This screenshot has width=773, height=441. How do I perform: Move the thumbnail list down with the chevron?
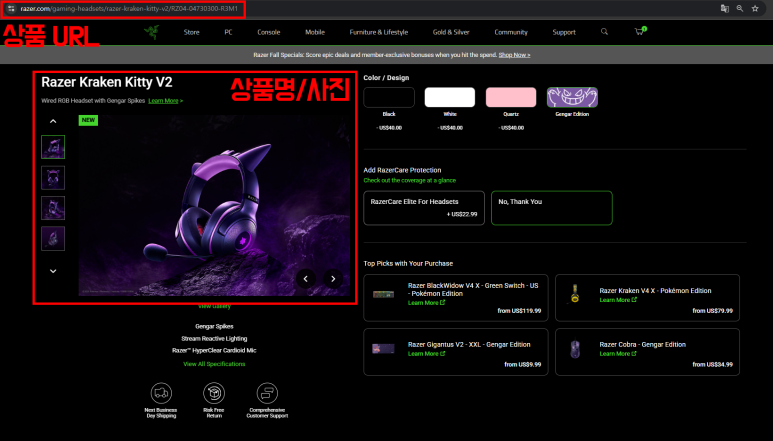53,271
